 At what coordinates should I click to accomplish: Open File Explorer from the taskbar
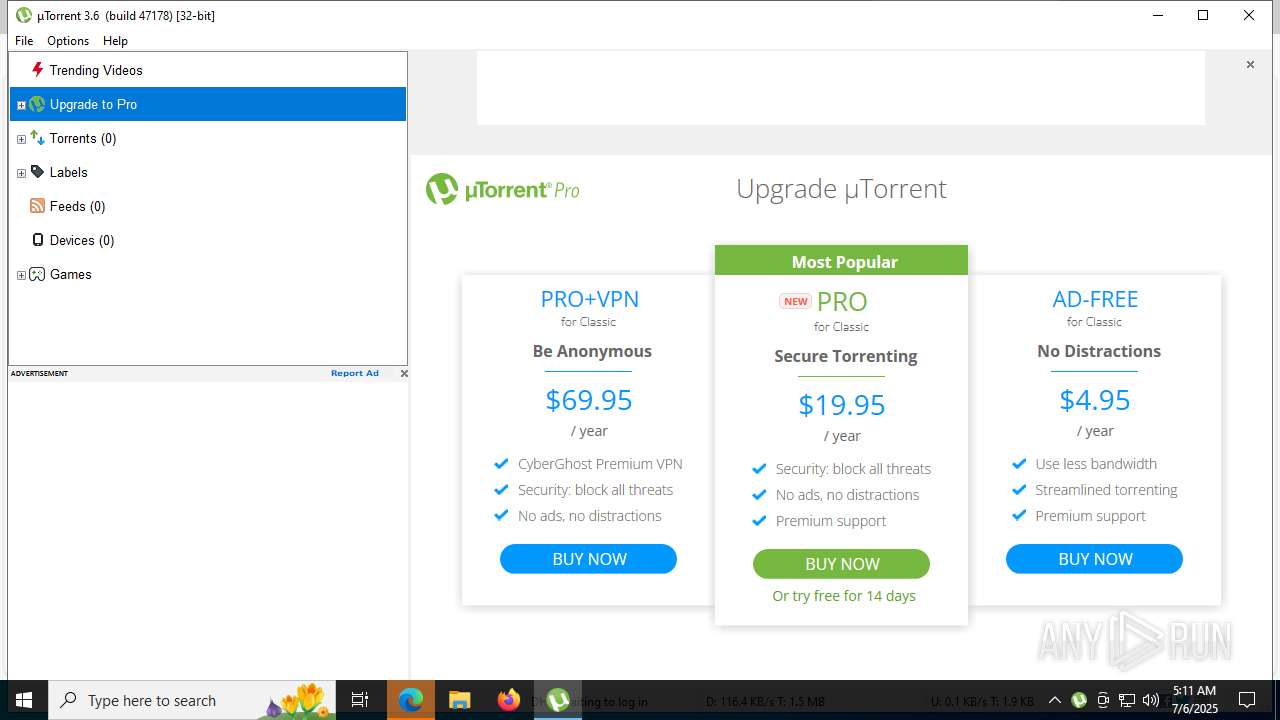pyautogui.click(x=459, y=700)
